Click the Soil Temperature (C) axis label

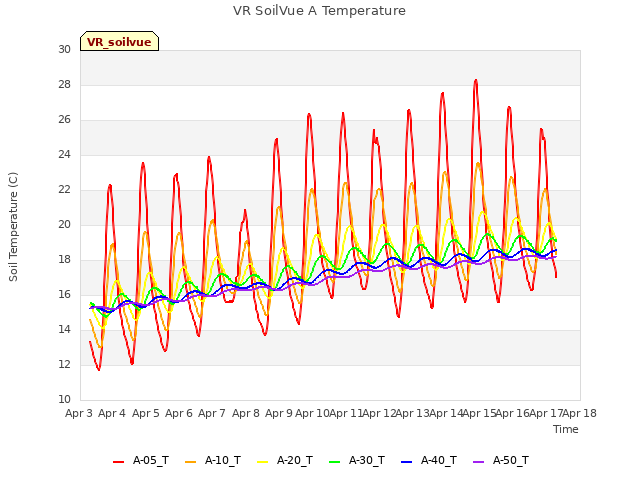13,227
